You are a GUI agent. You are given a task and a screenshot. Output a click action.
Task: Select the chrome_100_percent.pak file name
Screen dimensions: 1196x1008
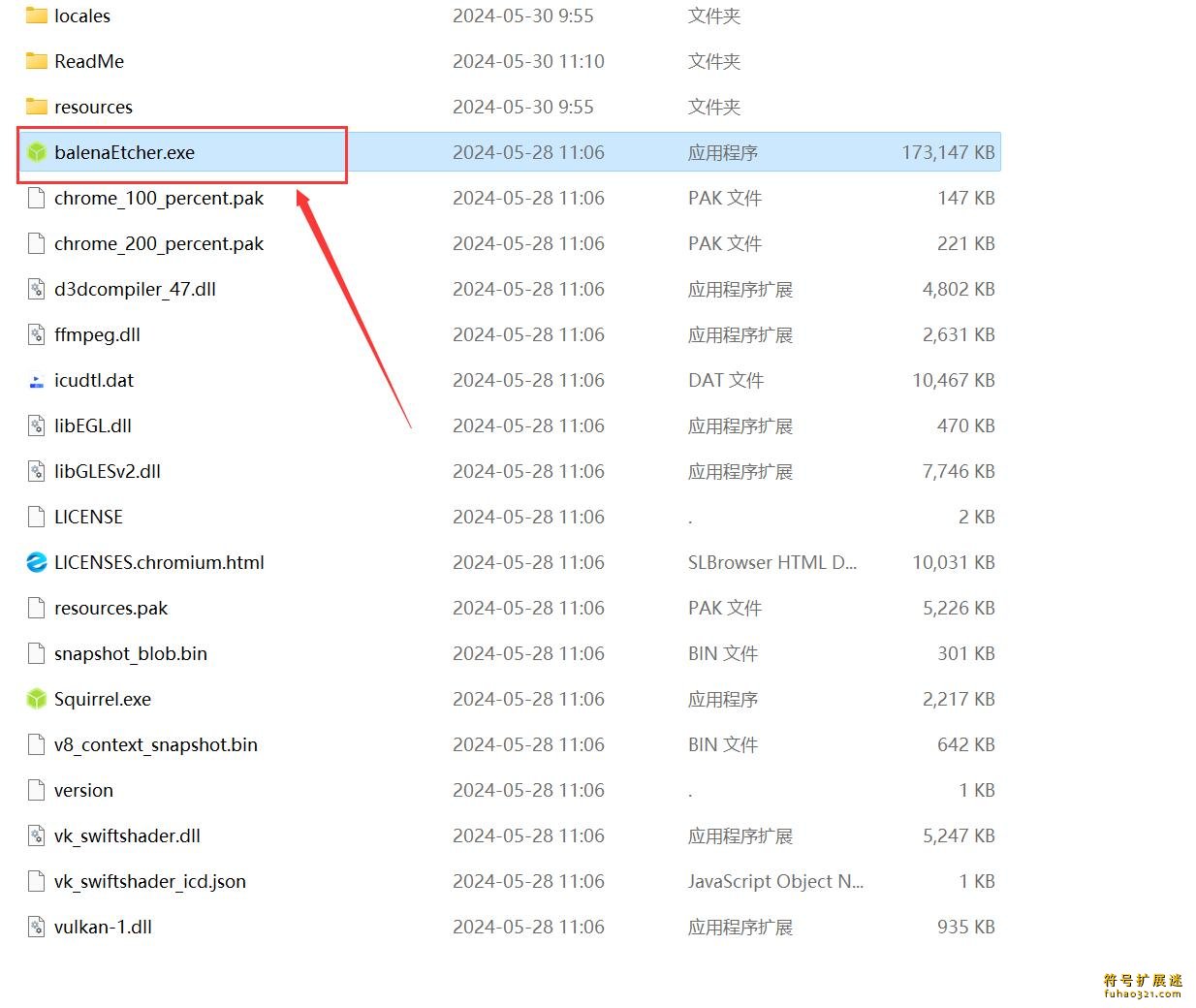pyautogui.click(x=159, y=198)
